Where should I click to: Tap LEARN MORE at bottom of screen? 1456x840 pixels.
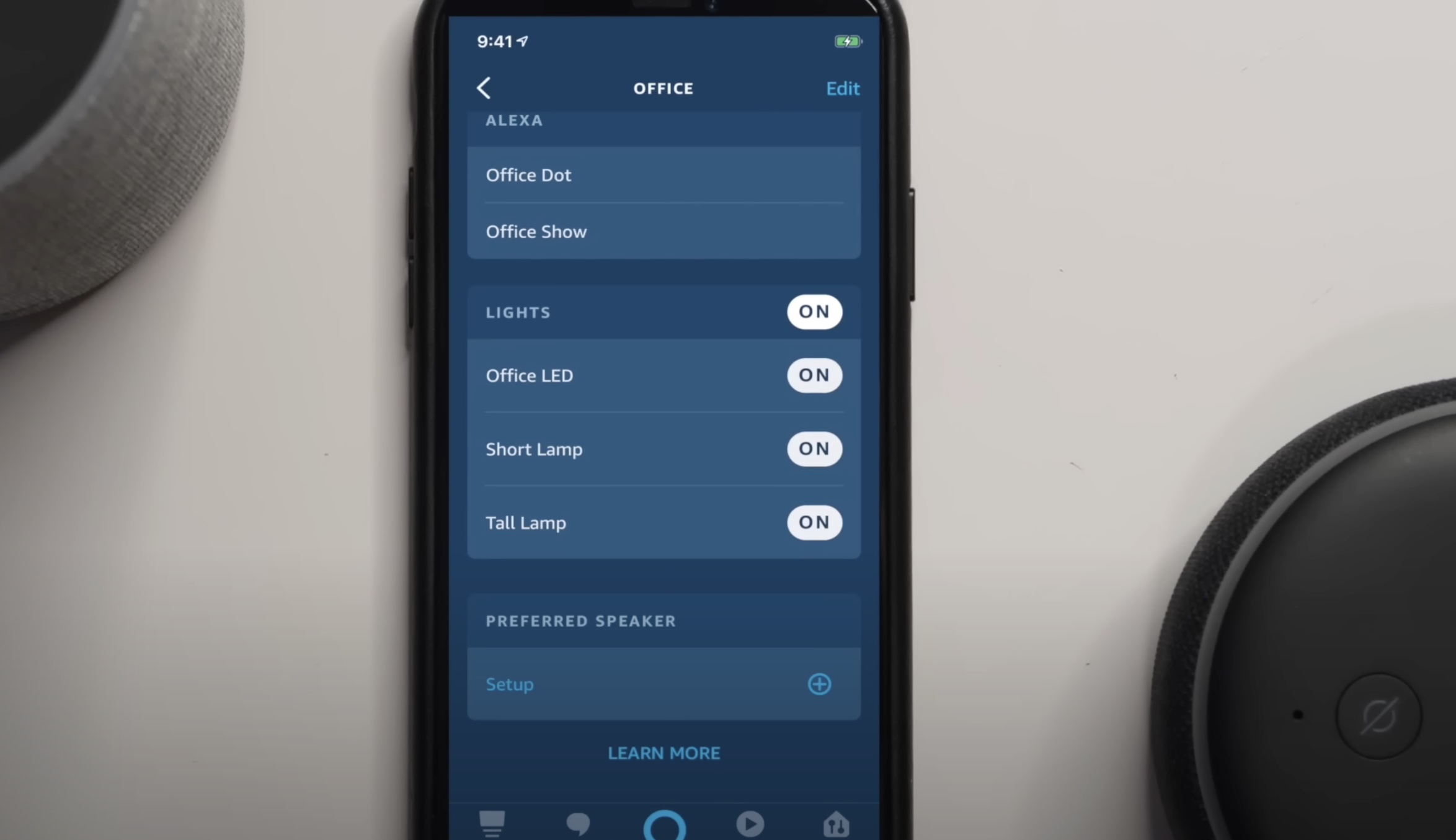click(663, 753)
